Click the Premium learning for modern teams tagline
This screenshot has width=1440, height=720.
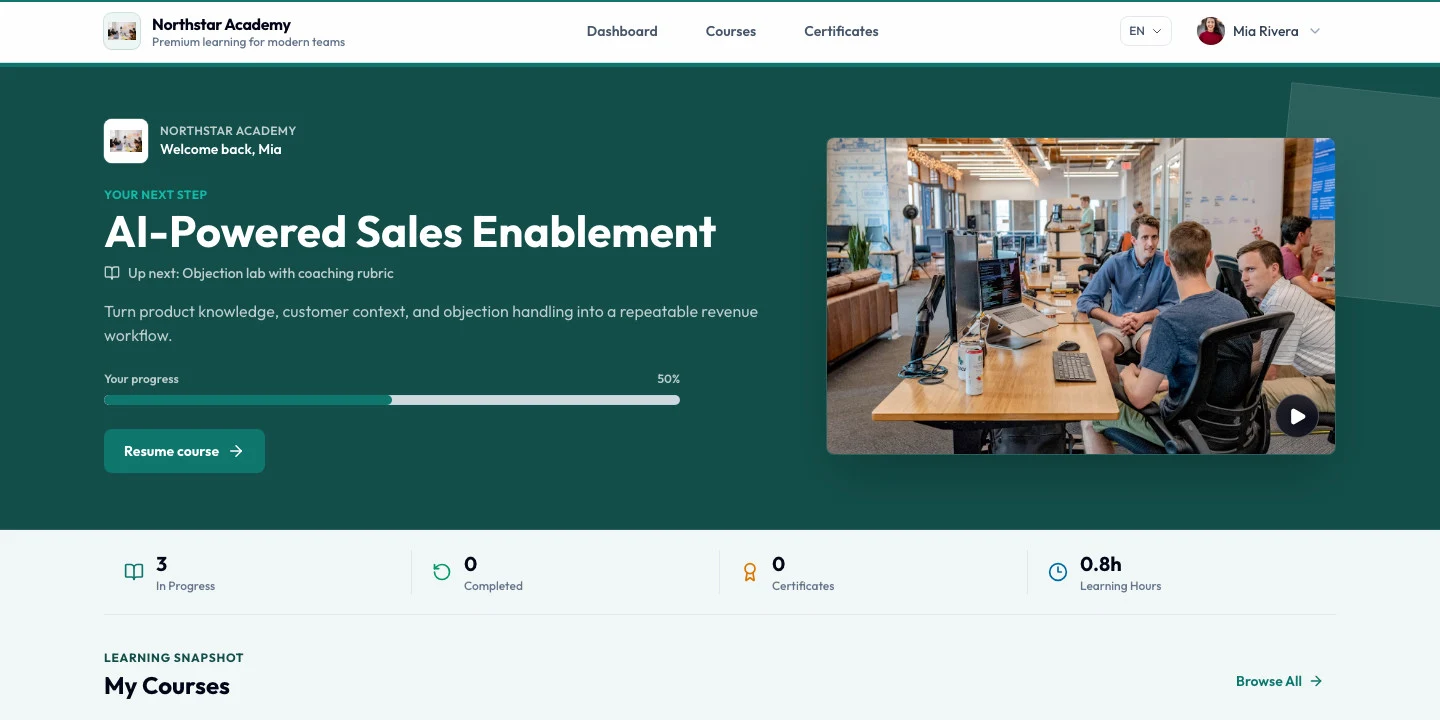click(248, 42)
